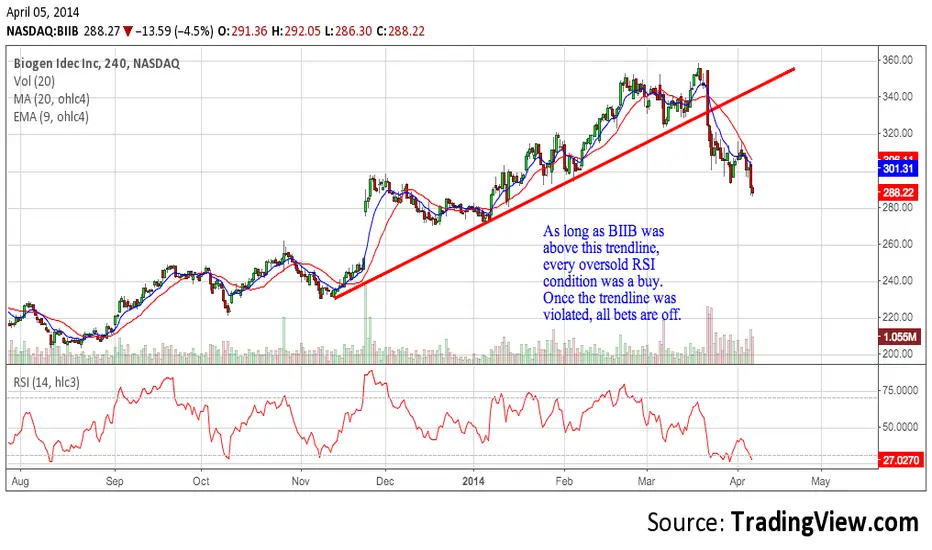This screenshot has width=932, height=550.
Task: Click the Biogen Idec Inc, 240, NASDAQ title
Action: (96, 64)
